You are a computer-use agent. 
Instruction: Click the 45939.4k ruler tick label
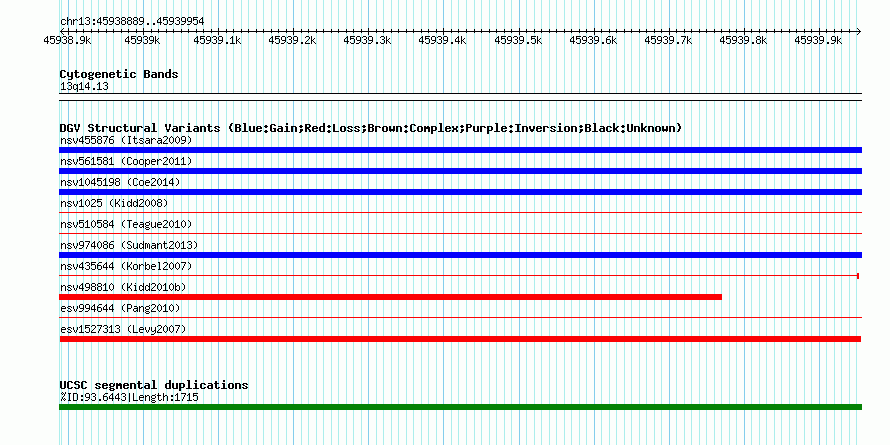[442, 40]
